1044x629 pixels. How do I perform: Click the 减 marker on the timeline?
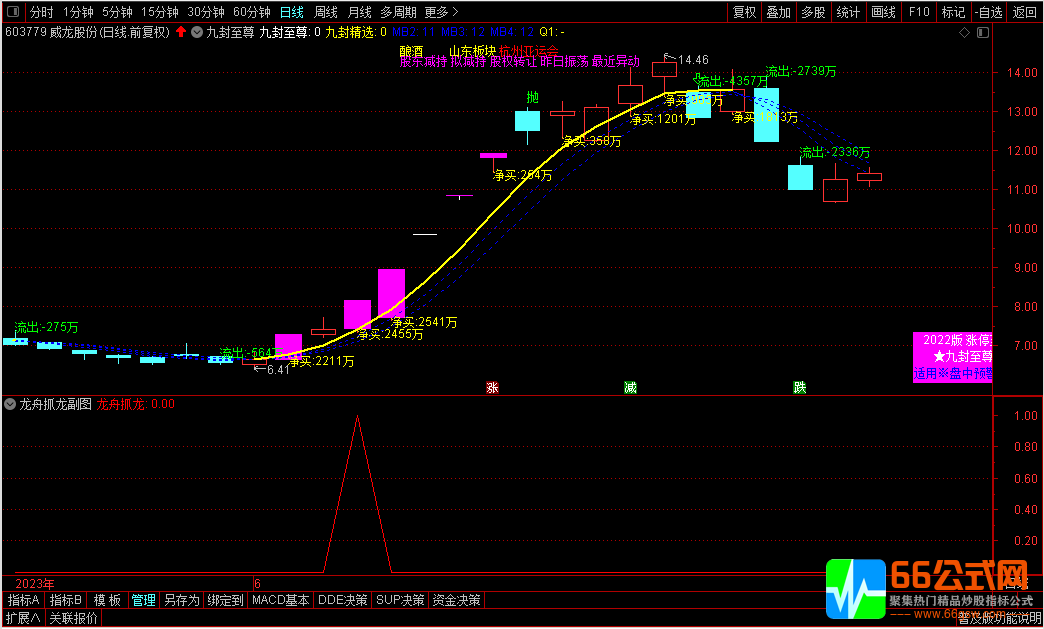[630, 387]
